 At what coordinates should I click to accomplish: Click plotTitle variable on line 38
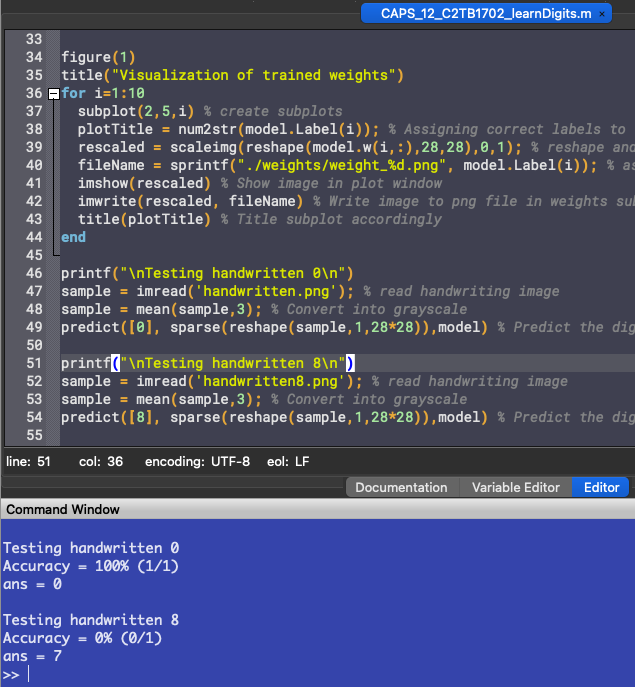115,129
